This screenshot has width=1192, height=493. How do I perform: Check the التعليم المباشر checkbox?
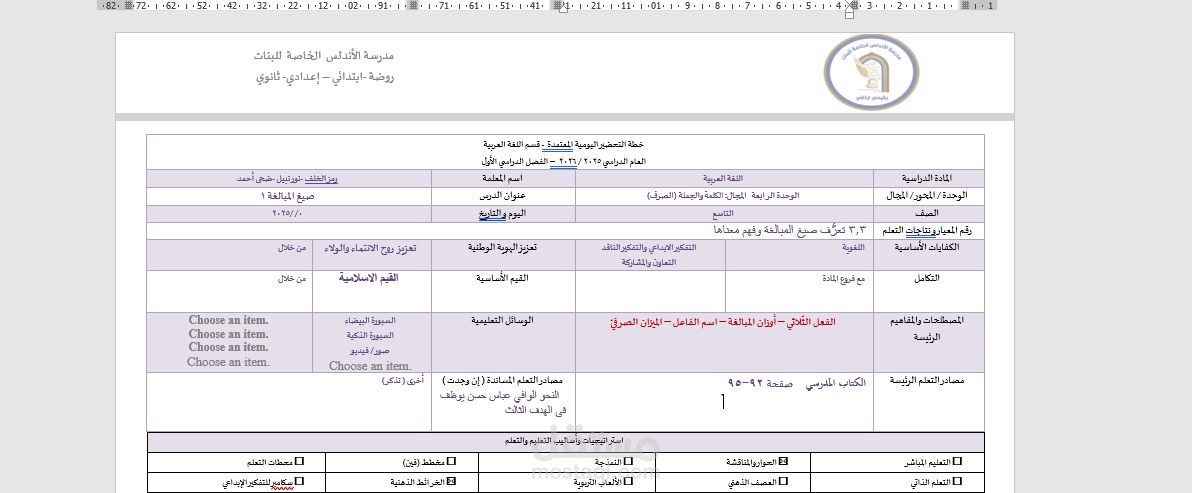957,461
